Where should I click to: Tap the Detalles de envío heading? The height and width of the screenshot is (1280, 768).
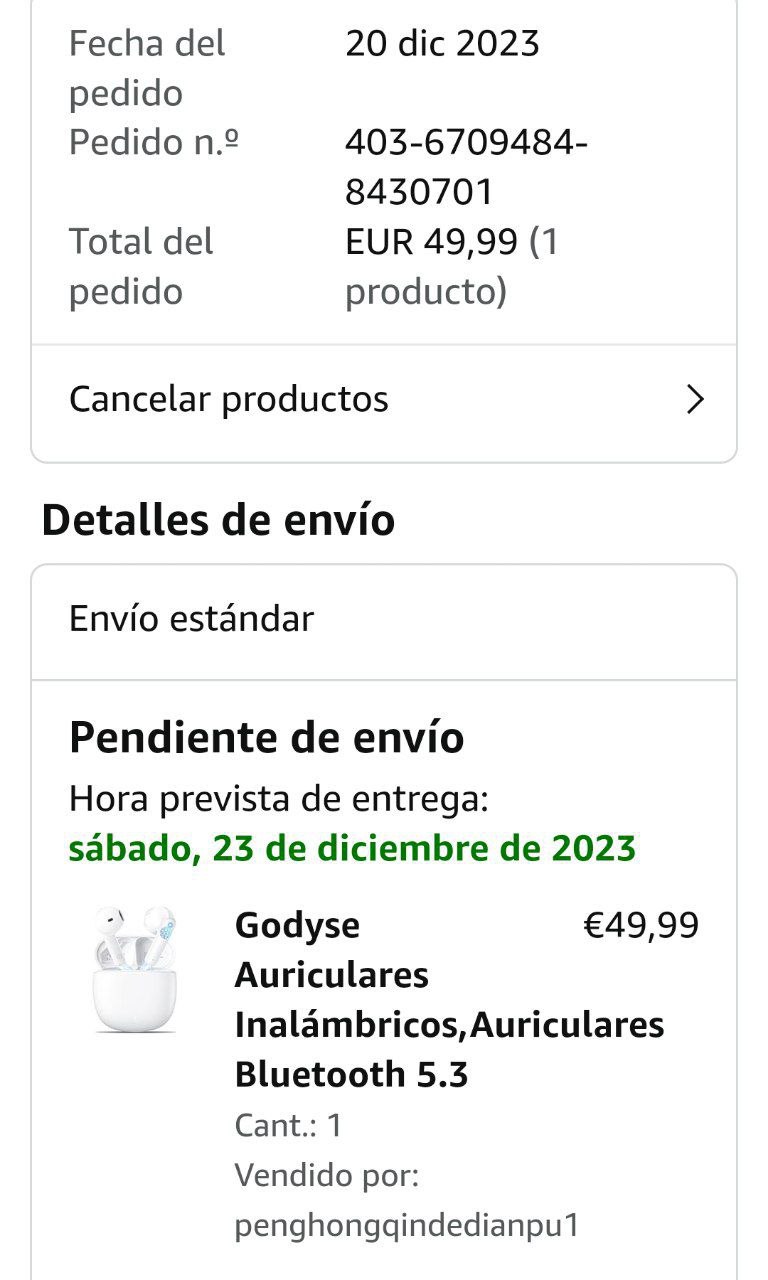(x=218, y=521)
